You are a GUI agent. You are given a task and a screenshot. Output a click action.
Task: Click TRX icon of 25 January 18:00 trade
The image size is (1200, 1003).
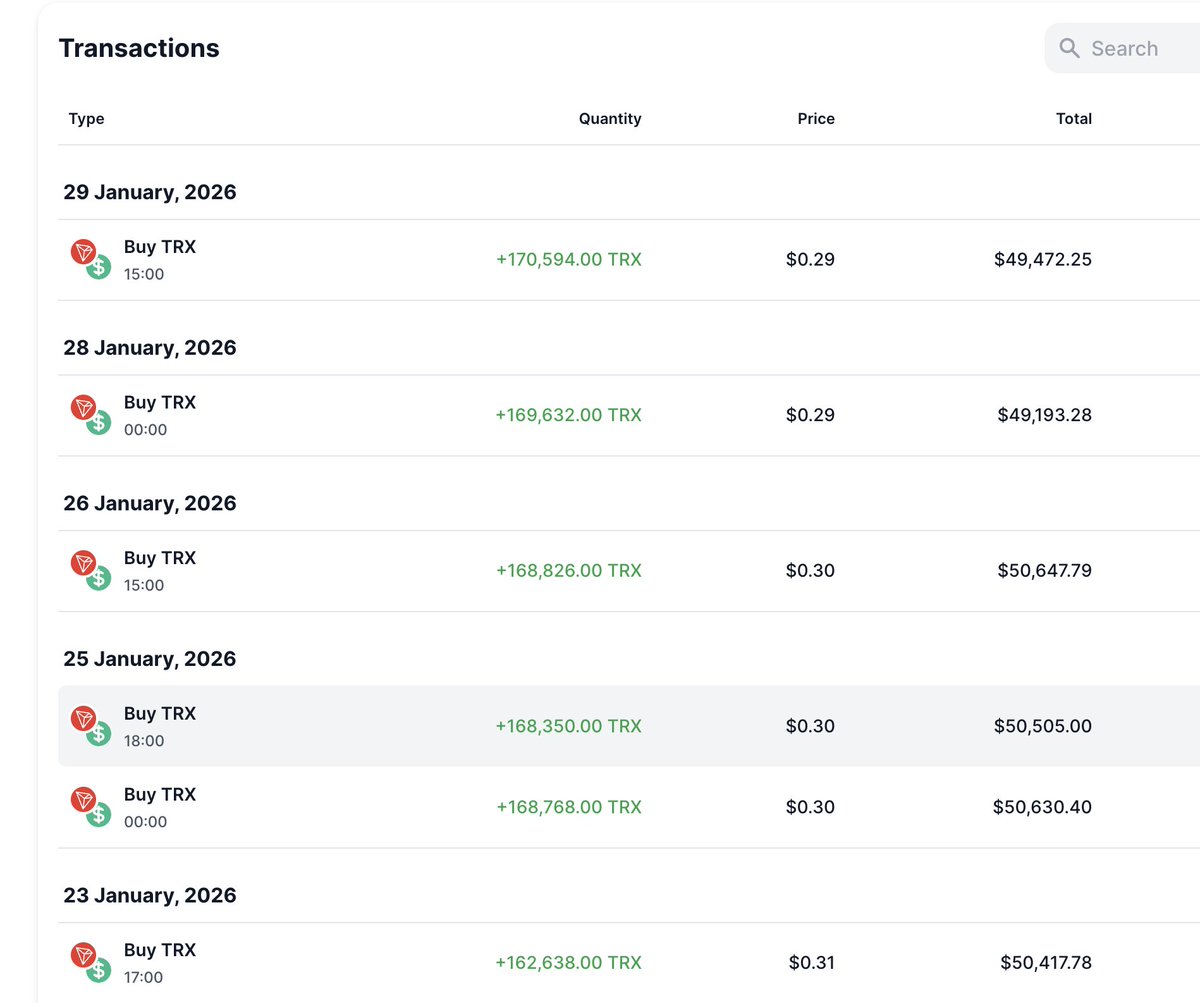[84, 719]
